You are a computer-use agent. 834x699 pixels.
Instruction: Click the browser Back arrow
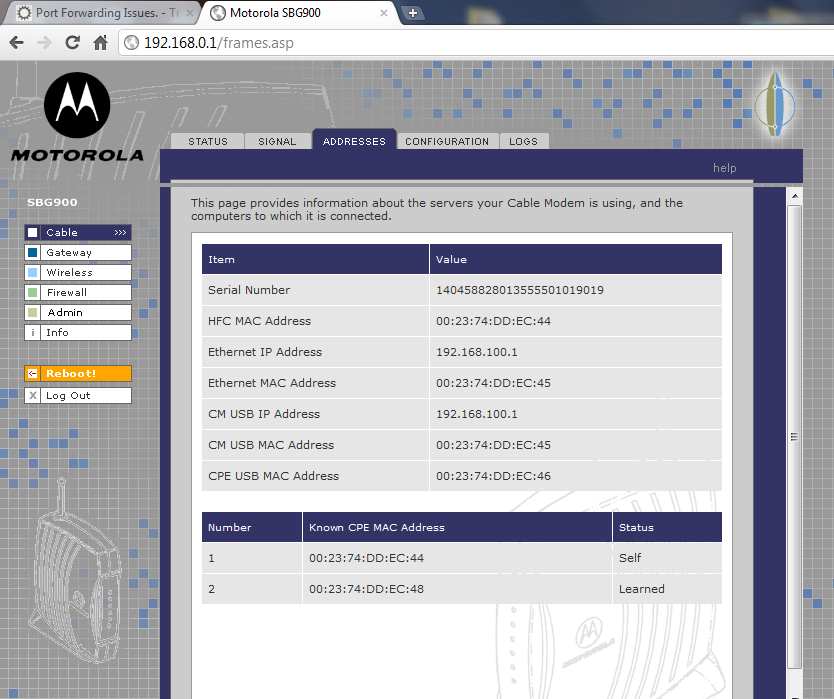tap(16, 43)
